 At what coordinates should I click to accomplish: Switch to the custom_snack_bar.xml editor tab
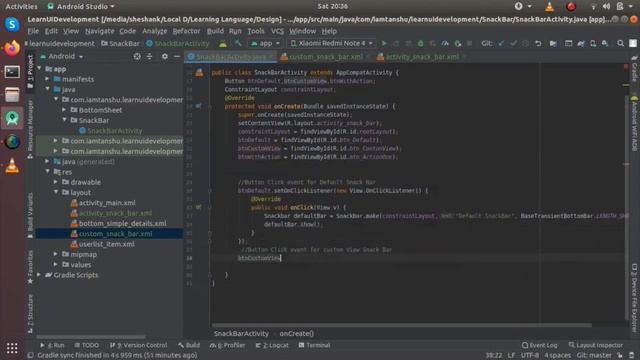click(325, 57)
